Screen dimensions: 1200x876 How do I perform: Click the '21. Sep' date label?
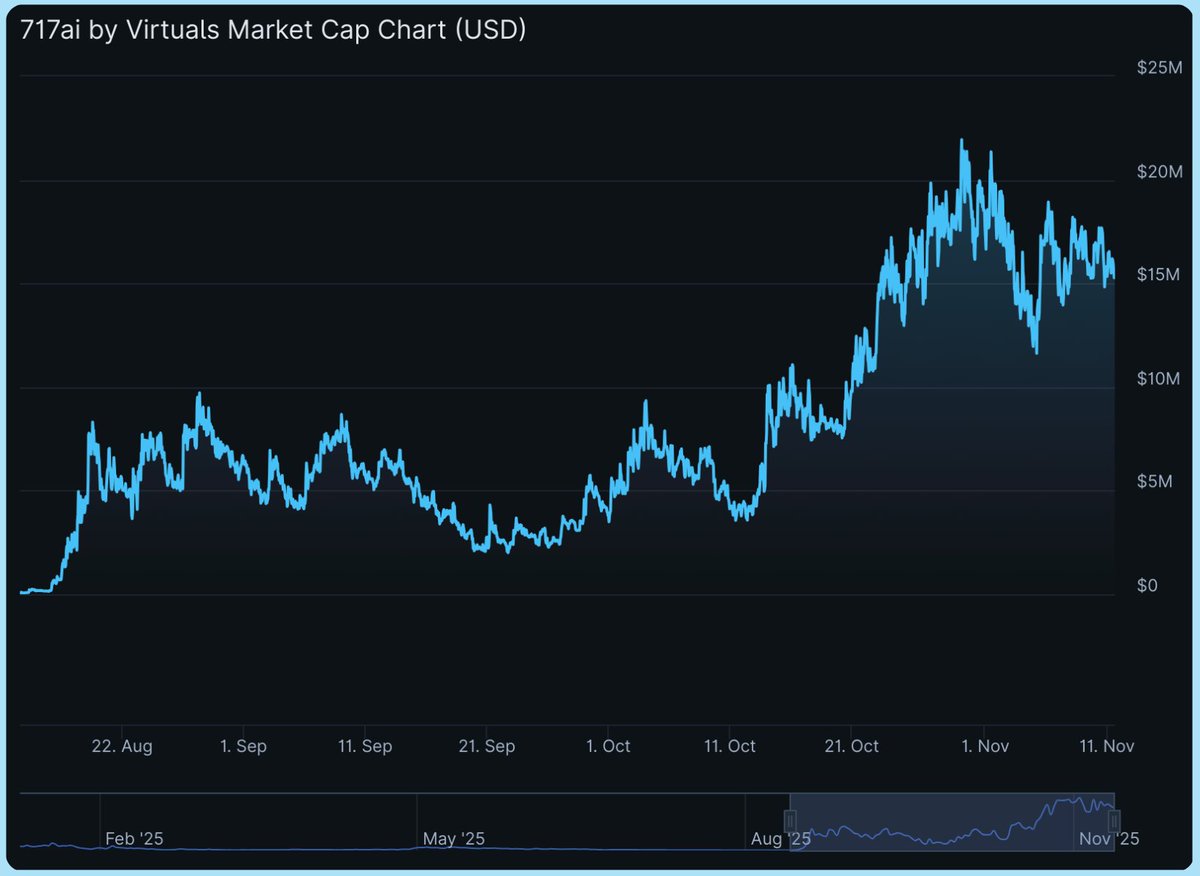pyautogui.click(x=486, y=746)
